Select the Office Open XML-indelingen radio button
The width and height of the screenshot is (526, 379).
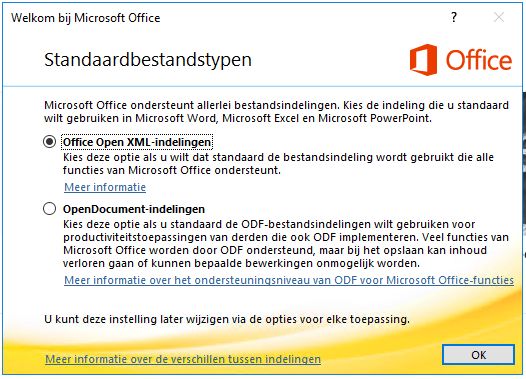[49, 142]
